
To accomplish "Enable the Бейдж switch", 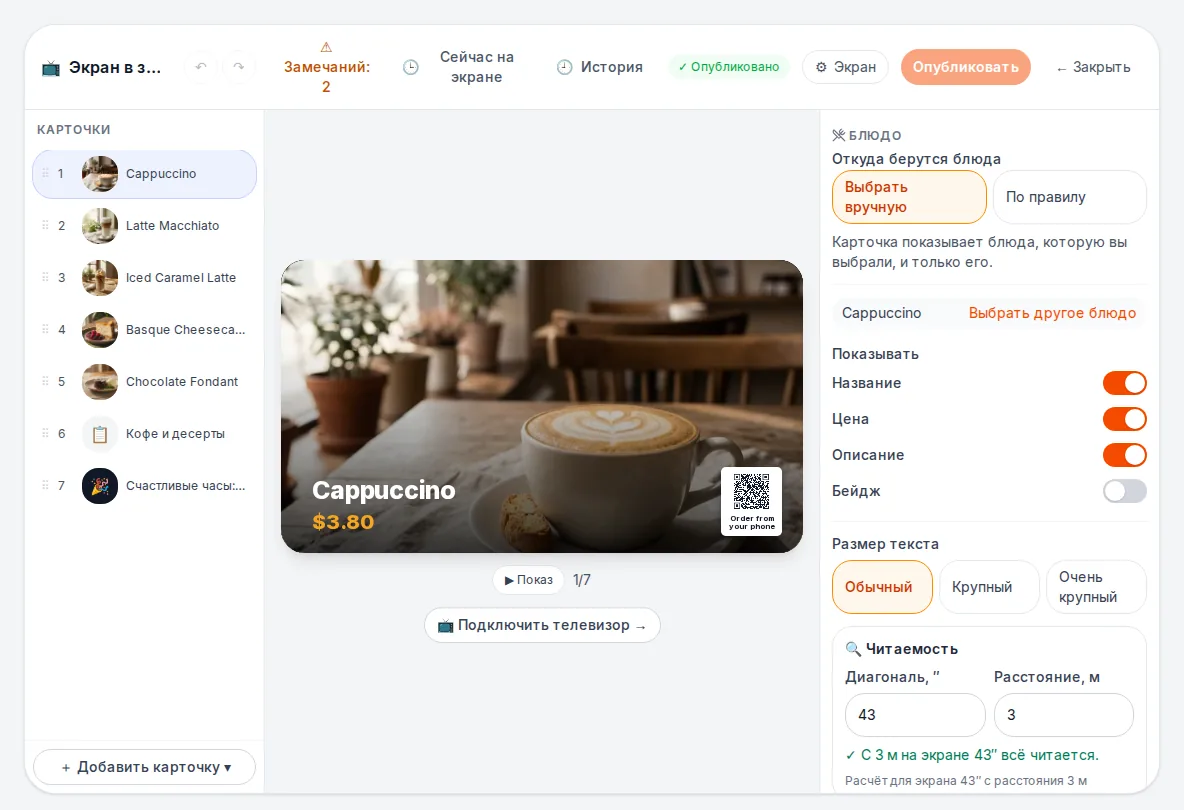I will pyautogui.click(x=1124, y=491).
